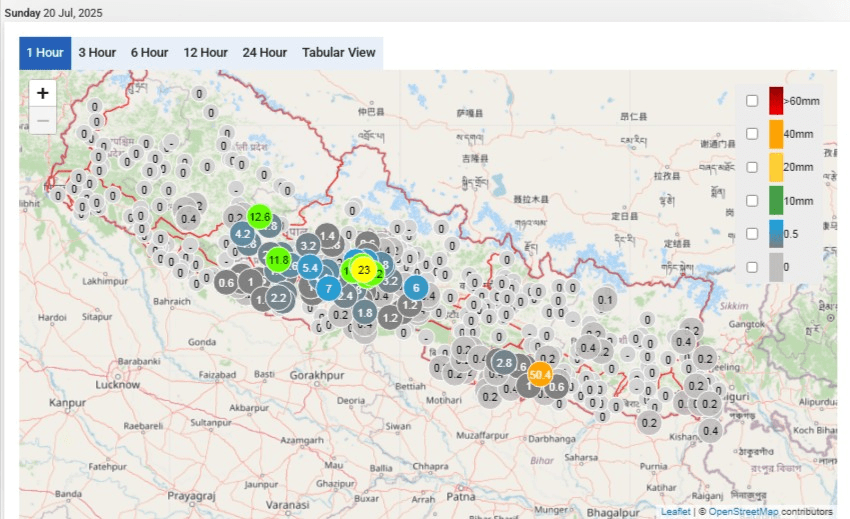Click the map zoom out minus button

[42, 121]
